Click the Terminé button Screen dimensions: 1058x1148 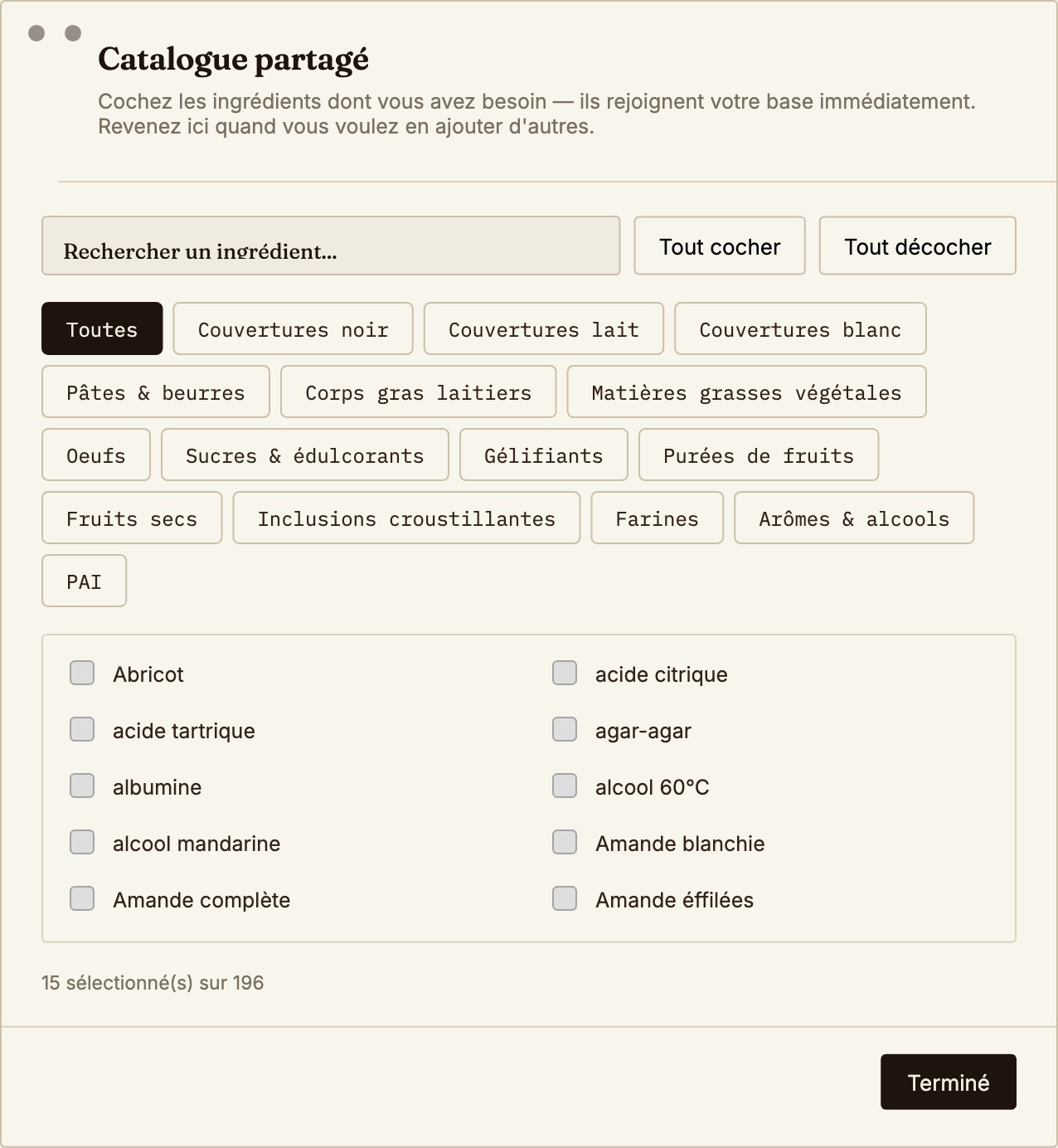(x=949, y=1082)
